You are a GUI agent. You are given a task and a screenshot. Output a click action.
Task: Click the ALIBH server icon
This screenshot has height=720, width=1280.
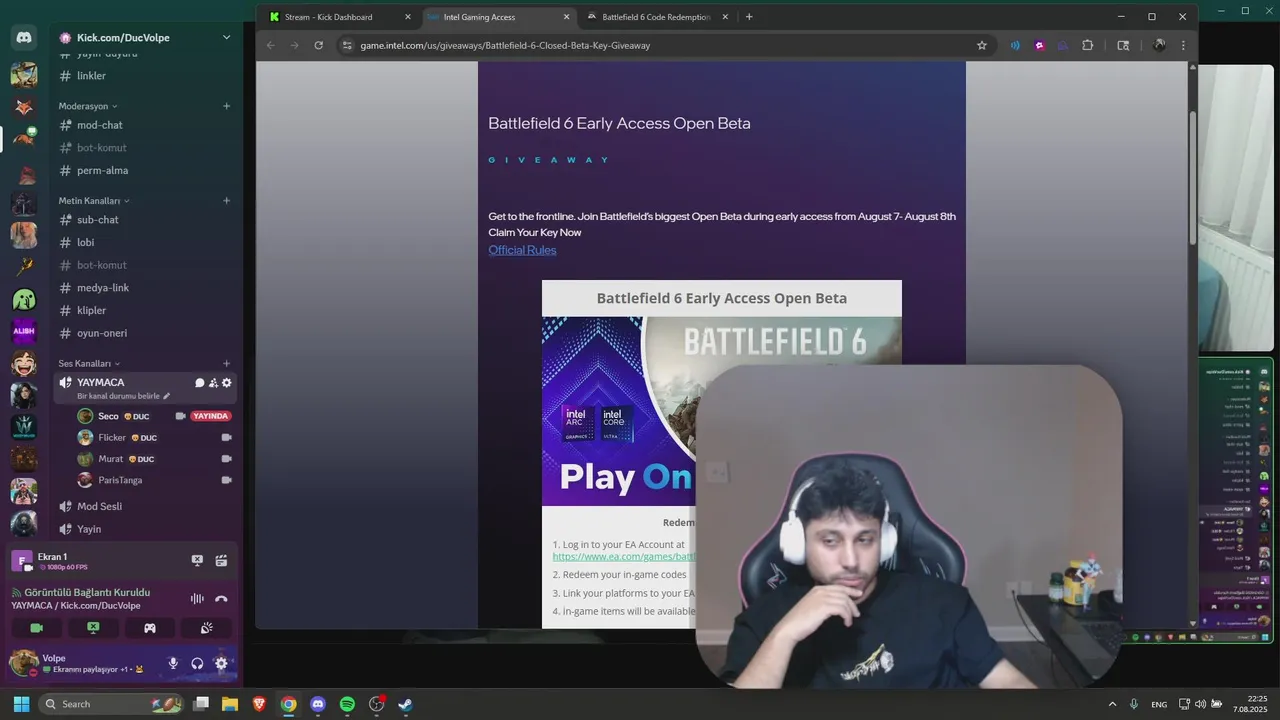tap(24, 331)
